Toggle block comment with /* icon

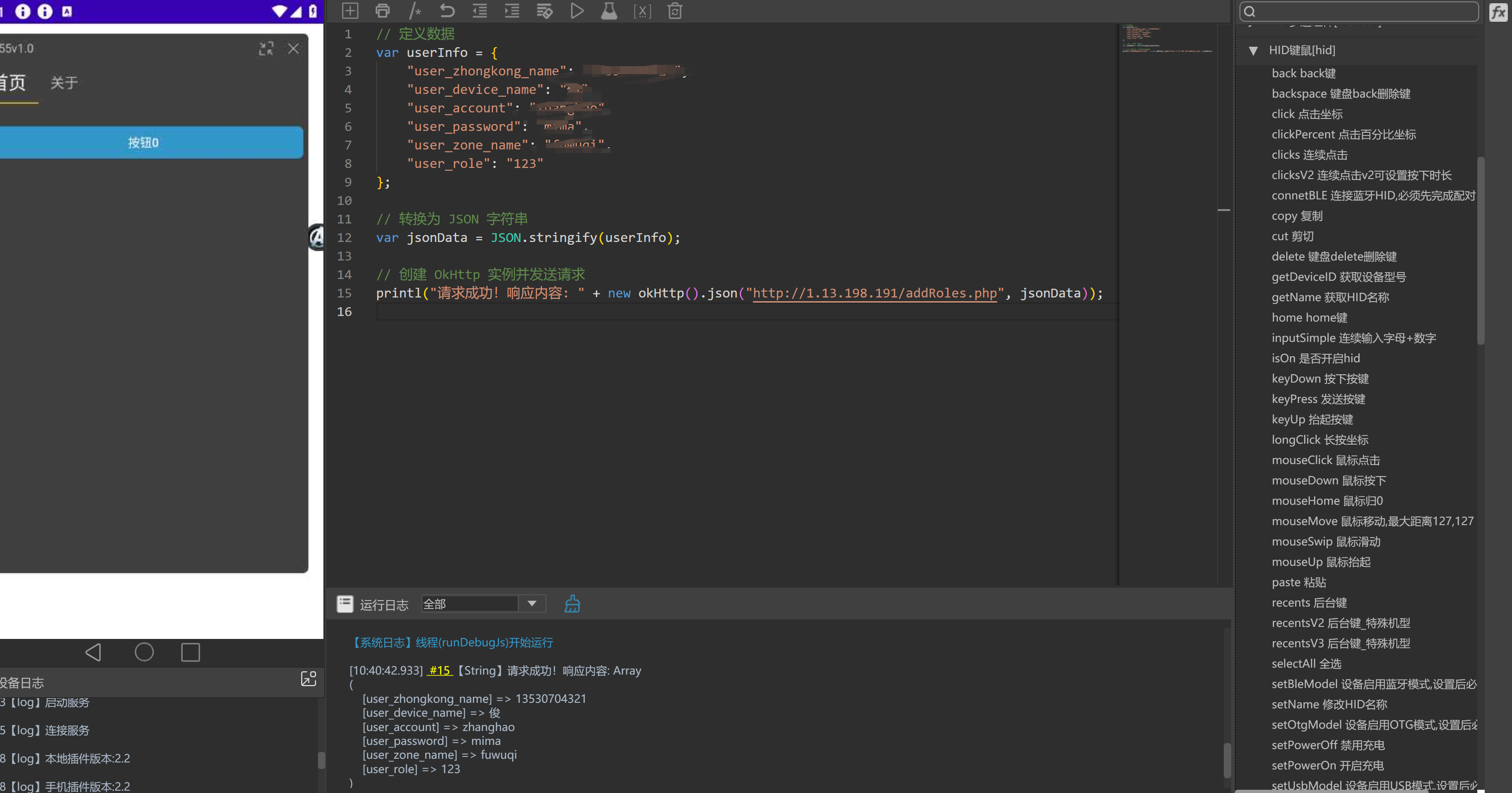click(415, 11)
